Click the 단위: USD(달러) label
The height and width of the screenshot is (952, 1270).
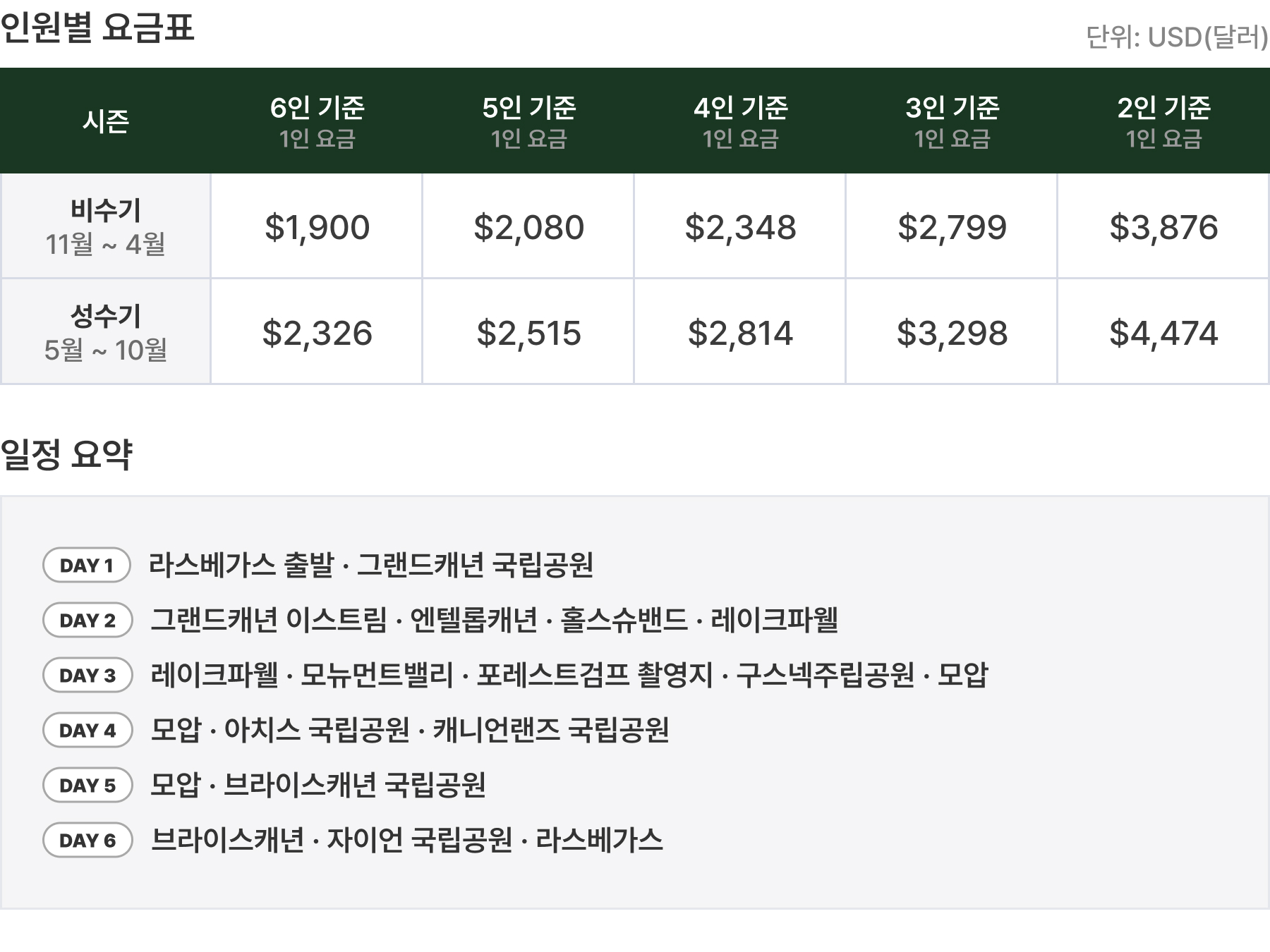(1177, 37)
